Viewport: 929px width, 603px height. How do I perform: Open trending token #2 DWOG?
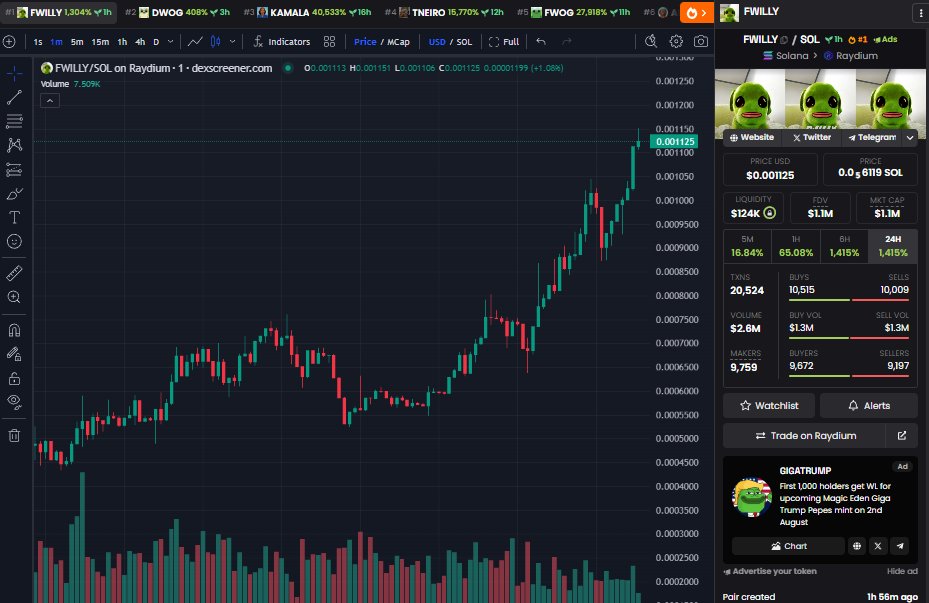178,12
